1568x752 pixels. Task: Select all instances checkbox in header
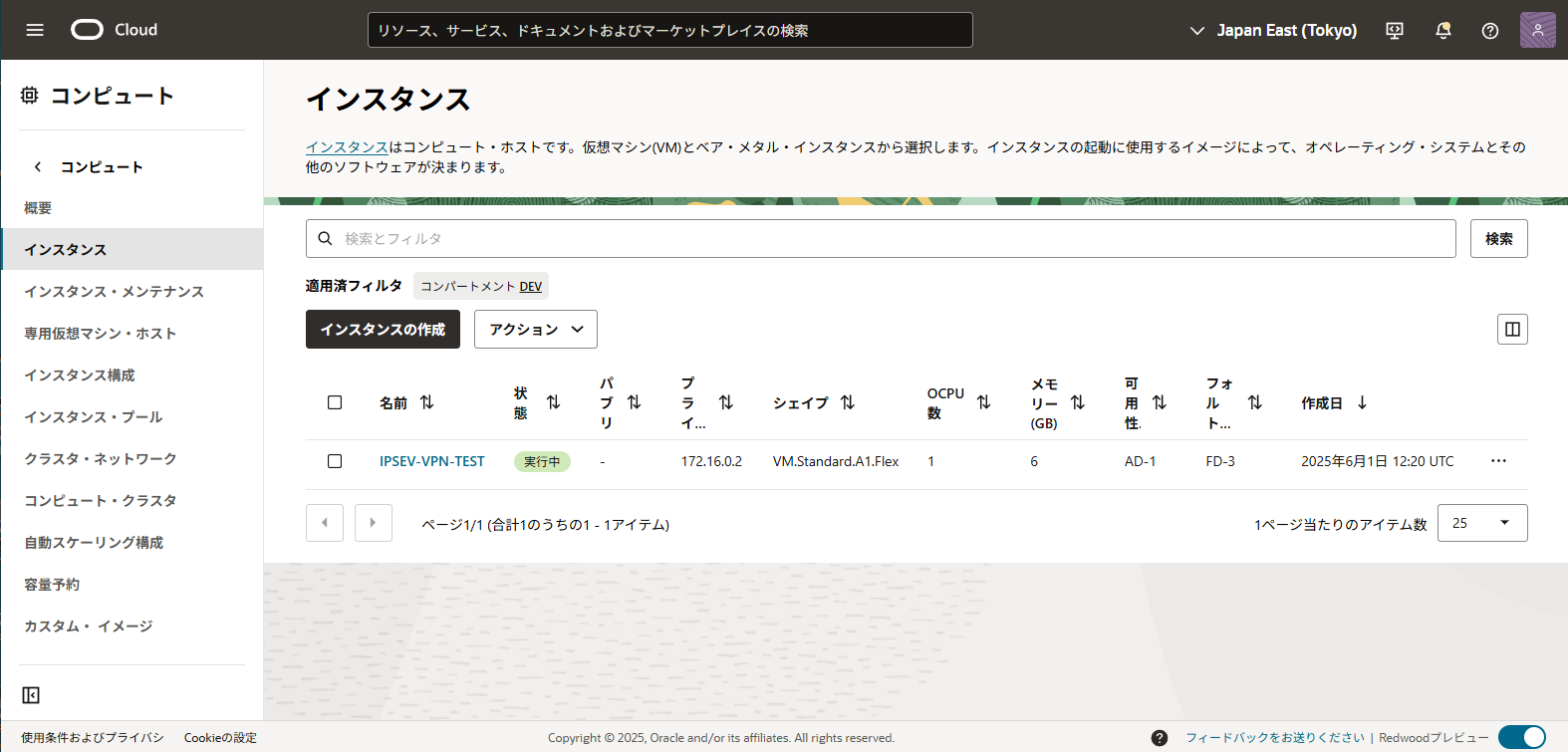(335, 402)
